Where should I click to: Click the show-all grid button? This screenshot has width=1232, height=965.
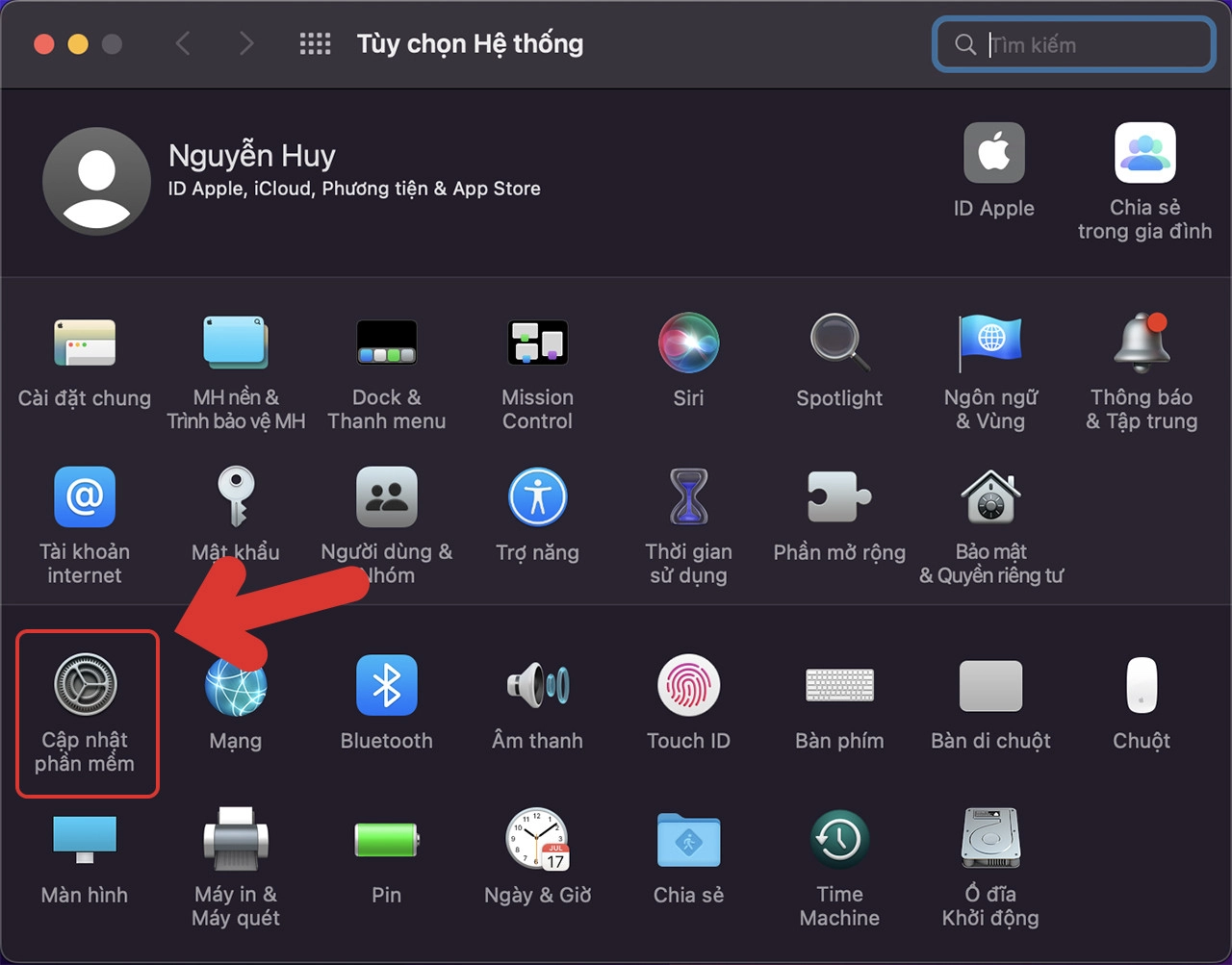click(315, 44)
